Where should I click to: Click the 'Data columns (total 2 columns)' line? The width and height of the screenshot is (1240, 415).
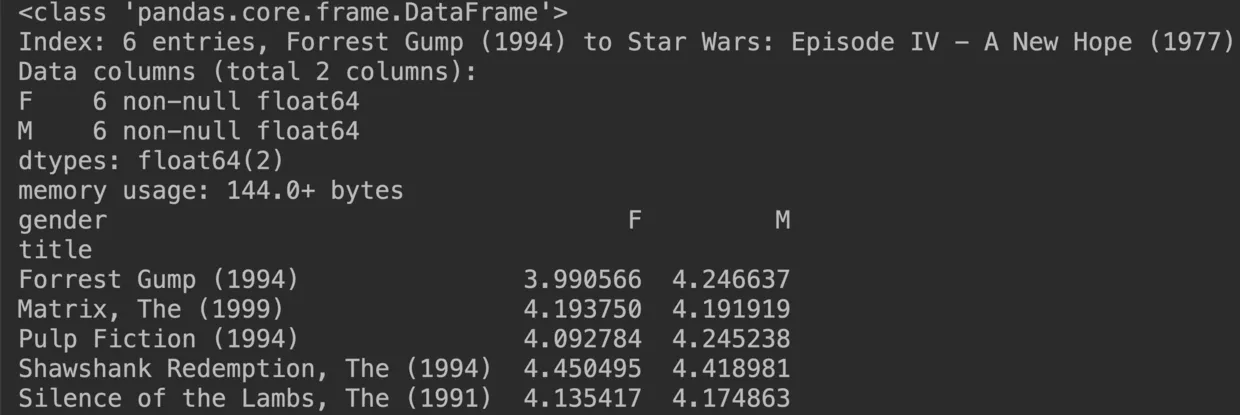248,73
